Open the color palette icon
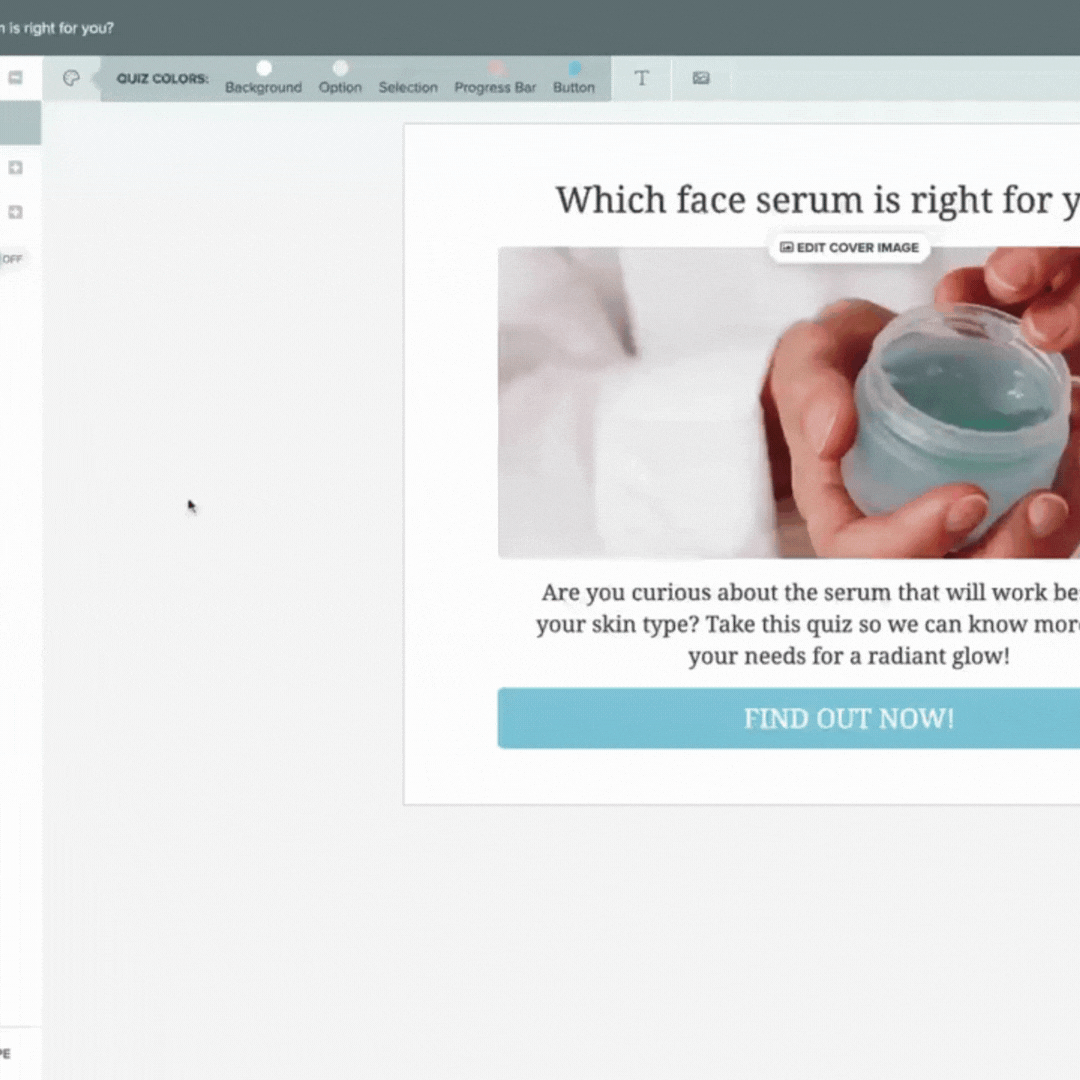 (x=71, y=79)
